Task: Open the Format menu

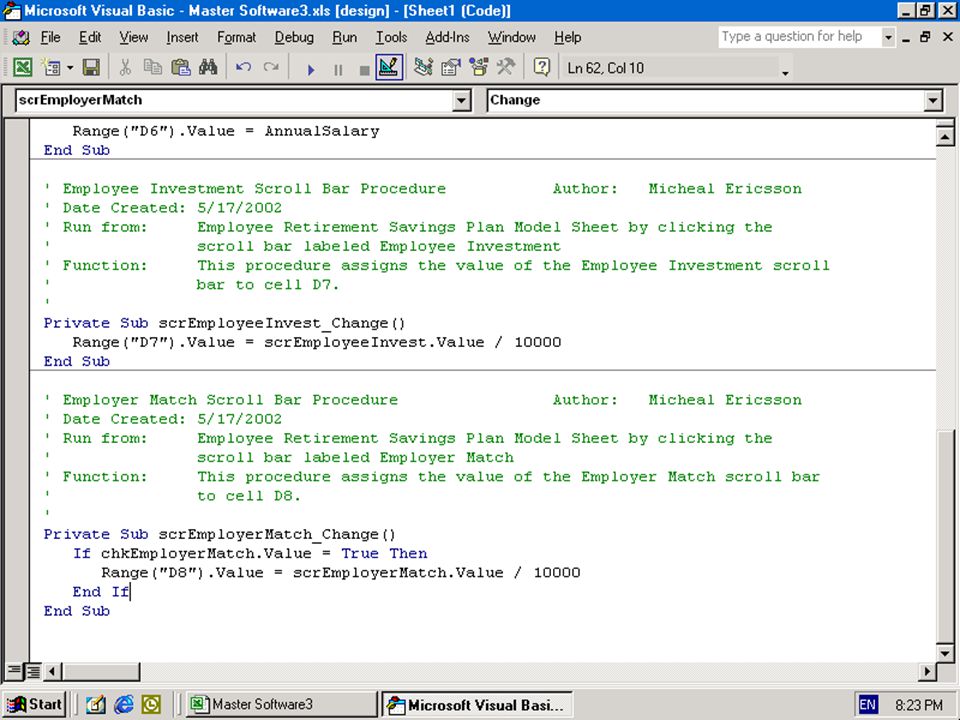Action: point(236,37)
